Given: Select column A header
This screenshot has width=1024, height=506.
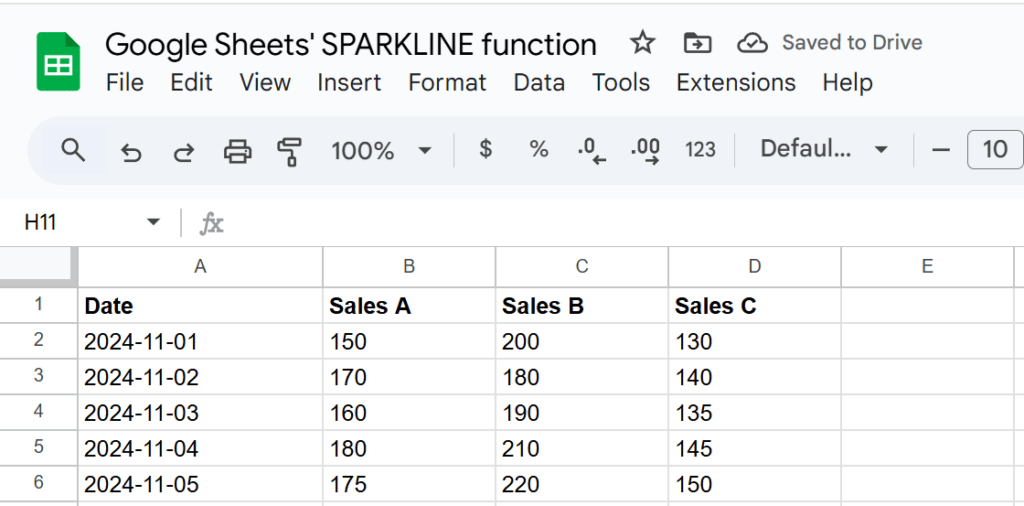Looking at the screenshot, I should pos(200,266).
